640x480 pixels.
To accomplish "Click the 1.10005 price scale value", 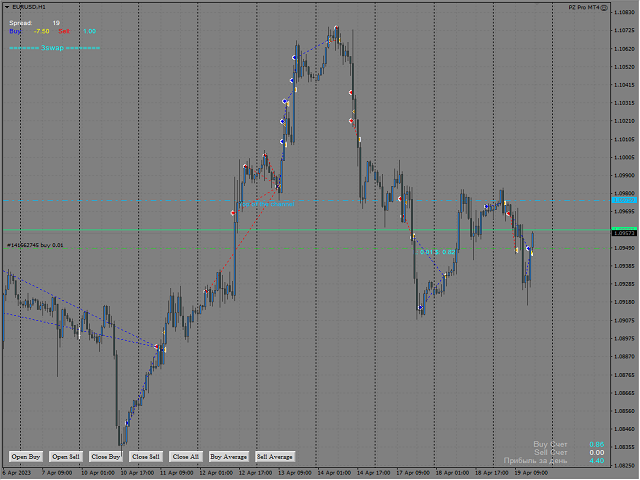I will 624,158.
